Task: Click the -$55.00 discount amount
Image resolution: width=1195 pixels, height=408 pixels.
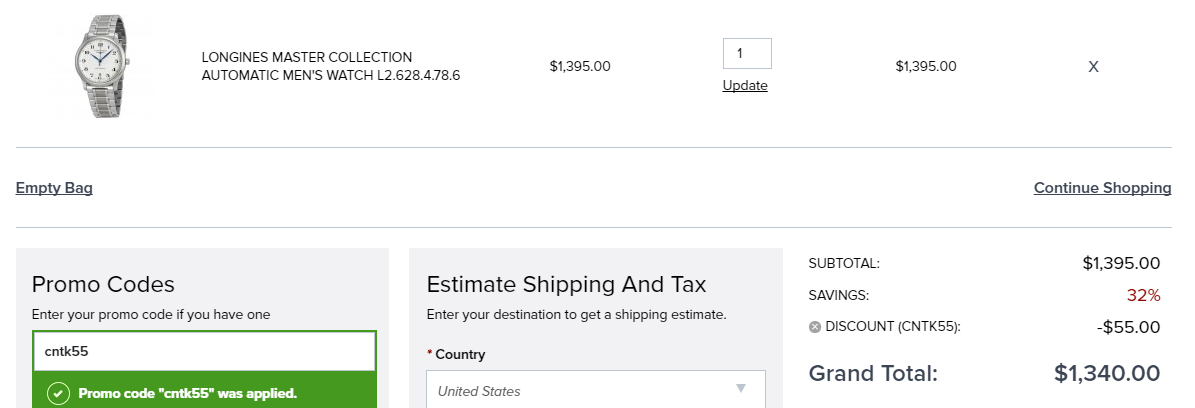Action: [1128, 327]
